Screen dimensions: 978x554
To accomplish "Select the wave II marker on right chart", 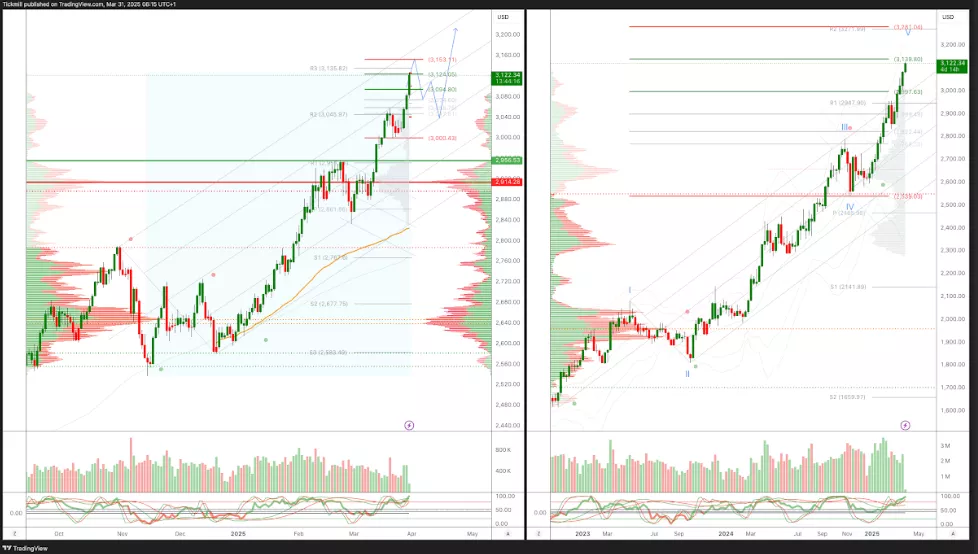I will (x=687, y=373).
